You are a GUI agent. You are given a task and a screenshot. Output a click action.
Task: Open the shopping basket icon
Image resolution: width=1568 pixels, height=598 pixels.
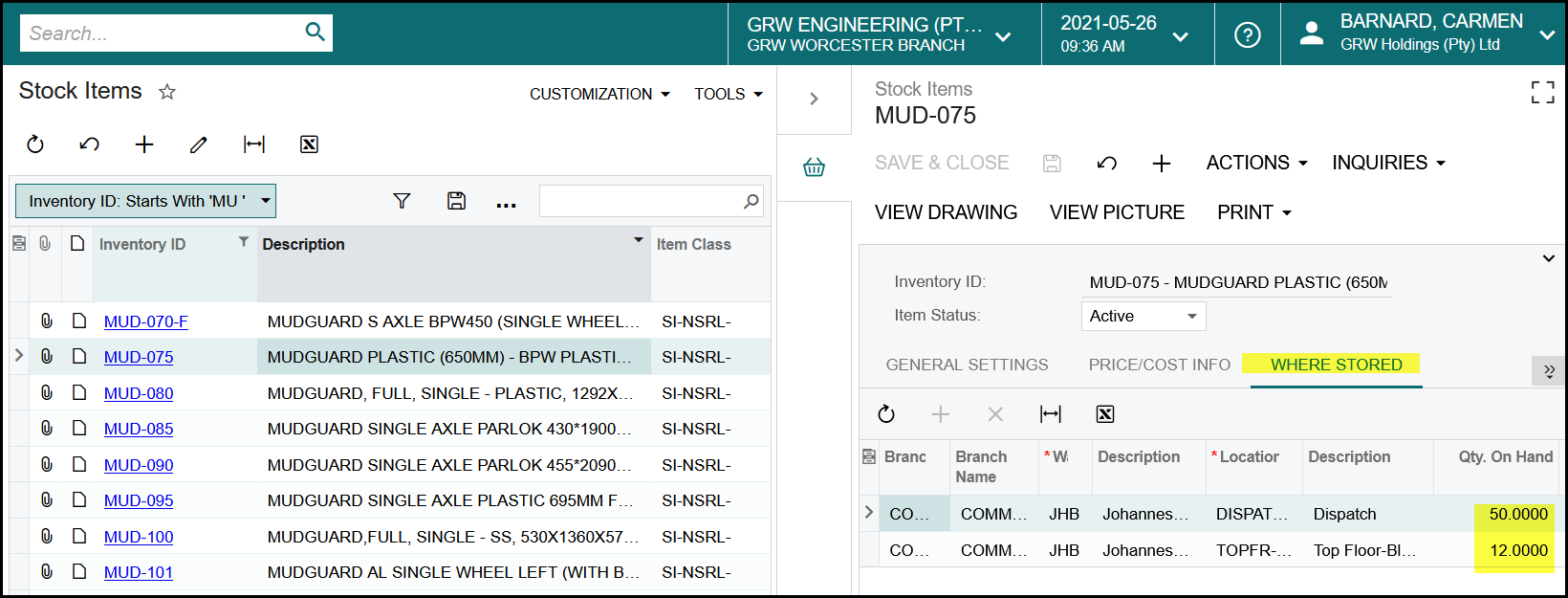click(814, 167)
